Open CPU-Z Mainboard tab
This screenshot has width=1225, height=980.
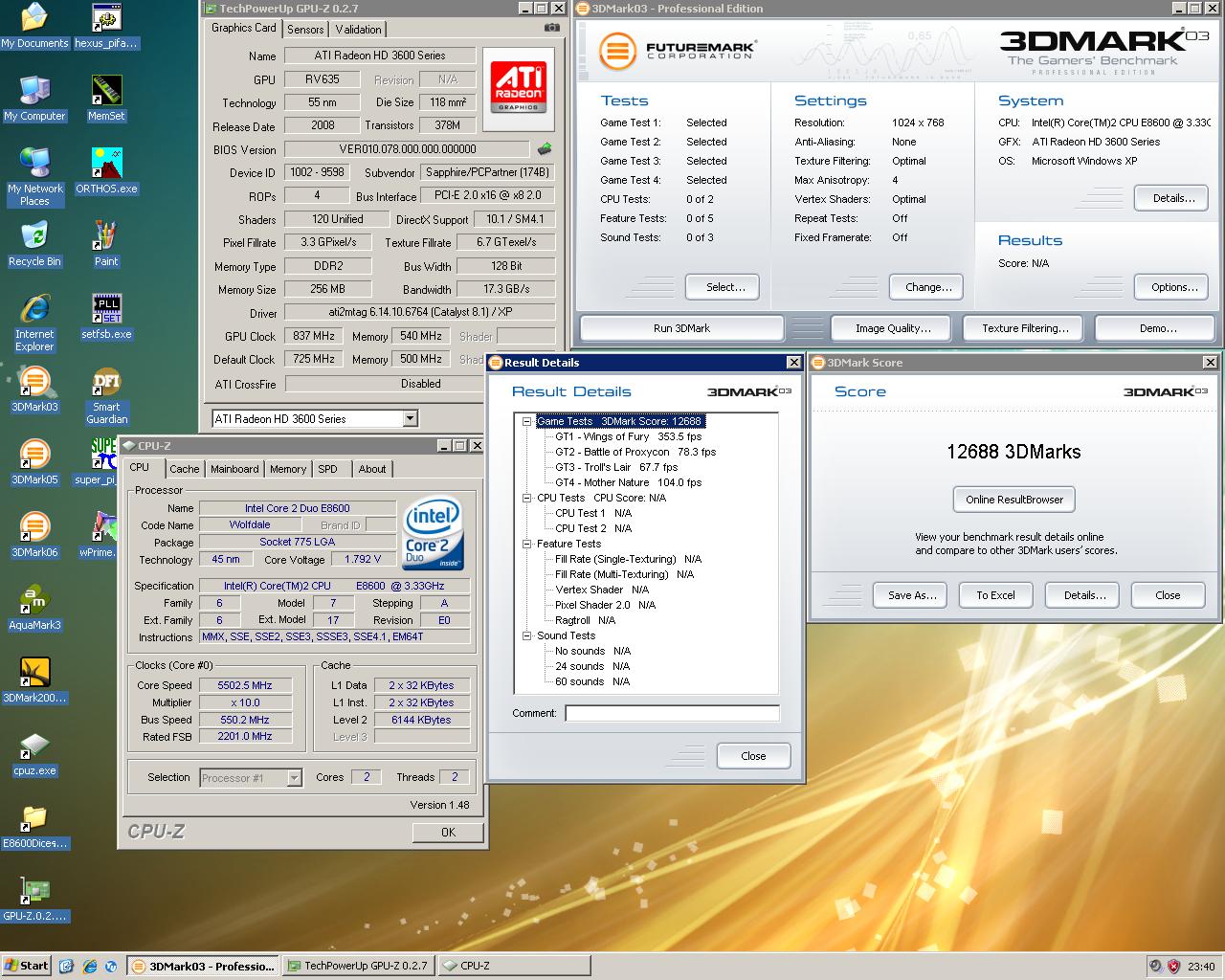point(234,469)
